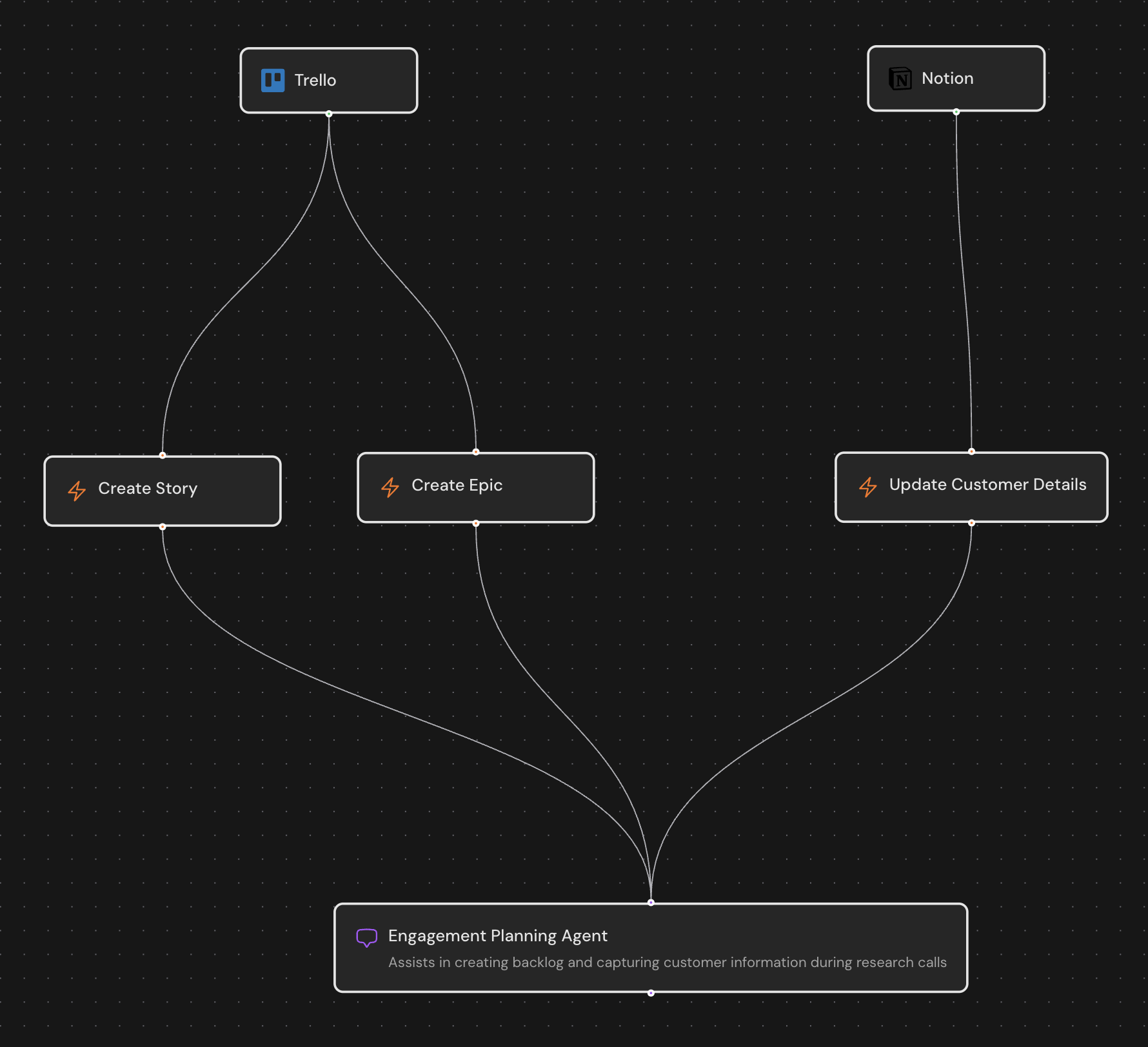
Task: Open the Notion integration node
Action: [x=956, y=78]
